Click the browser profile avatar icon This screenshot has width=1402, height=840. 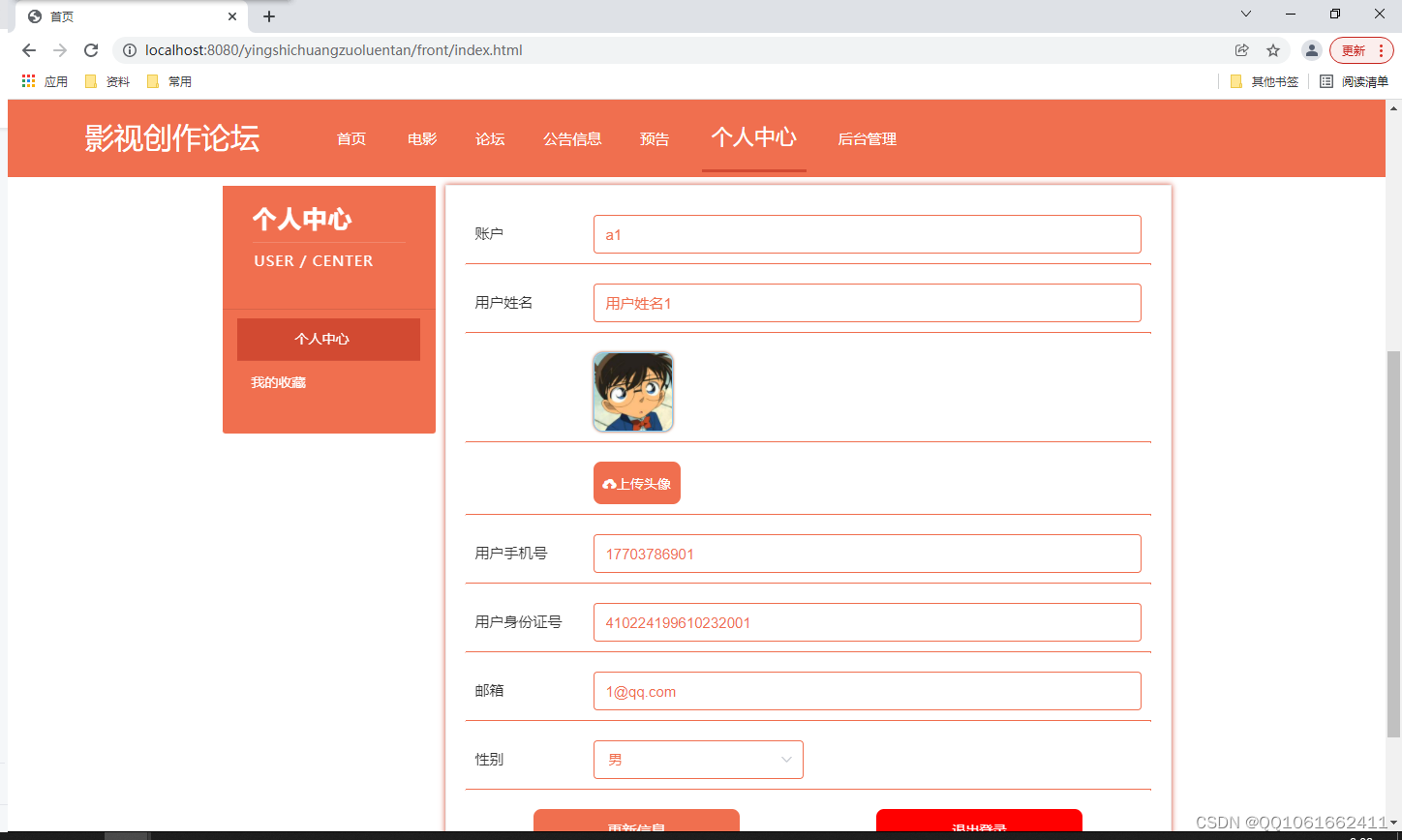tap(1312, 49)
